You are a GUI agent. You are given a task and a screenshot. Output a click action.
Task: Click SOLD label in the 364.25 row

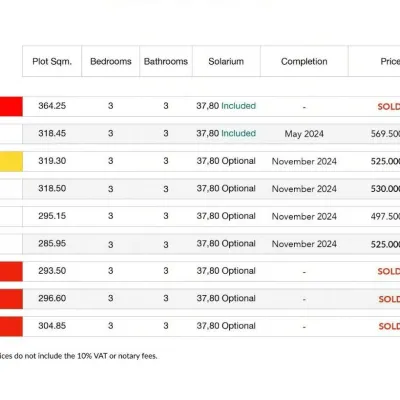[x=389, y=107]
